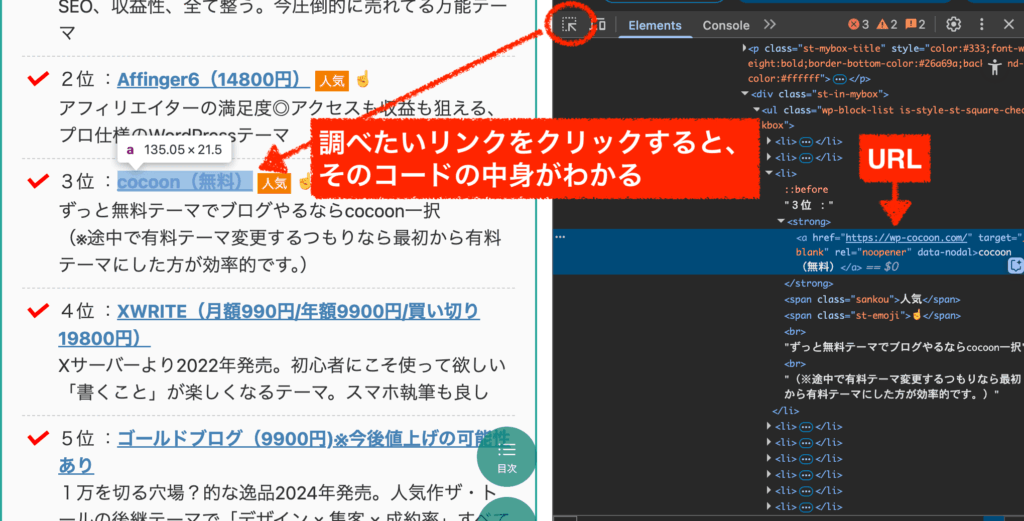
Task: Collapse the strong element node
Action: [x=781, y=222]
